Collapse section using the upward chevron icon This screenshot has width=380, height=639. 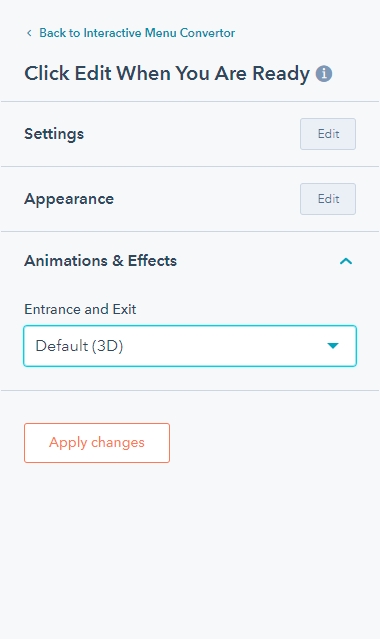coord(346,261)
